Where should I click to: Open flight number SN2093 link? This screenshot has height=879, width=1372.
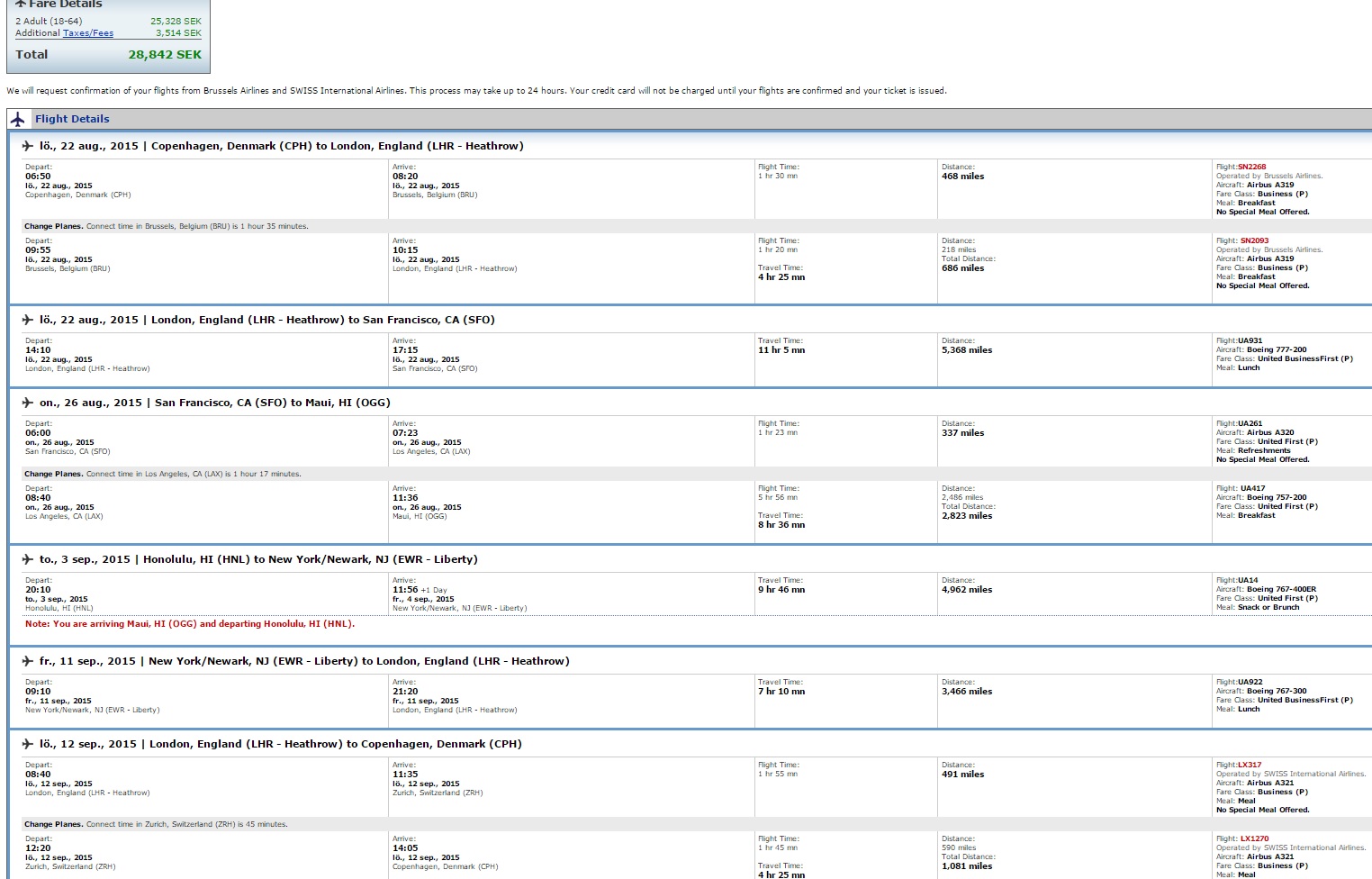pyautogui.click(x=1254, y=240)
